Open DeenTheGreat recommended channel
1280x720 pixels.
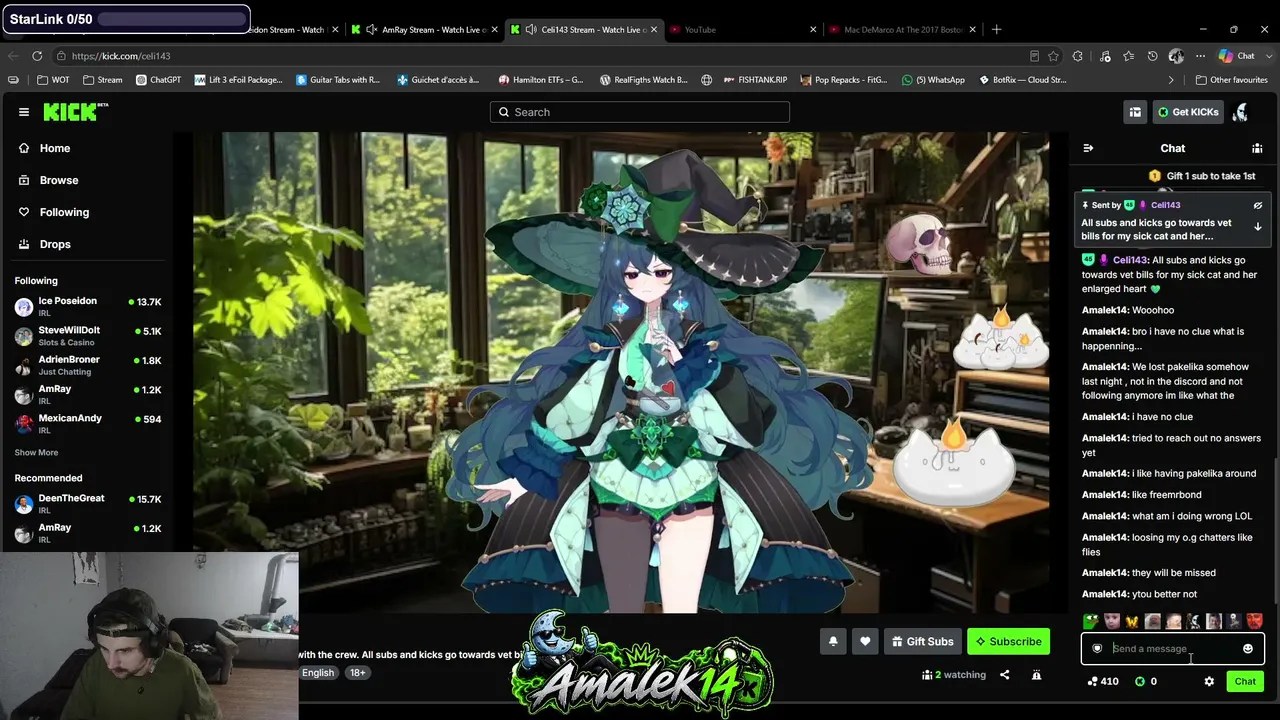[x=88, y=503]
